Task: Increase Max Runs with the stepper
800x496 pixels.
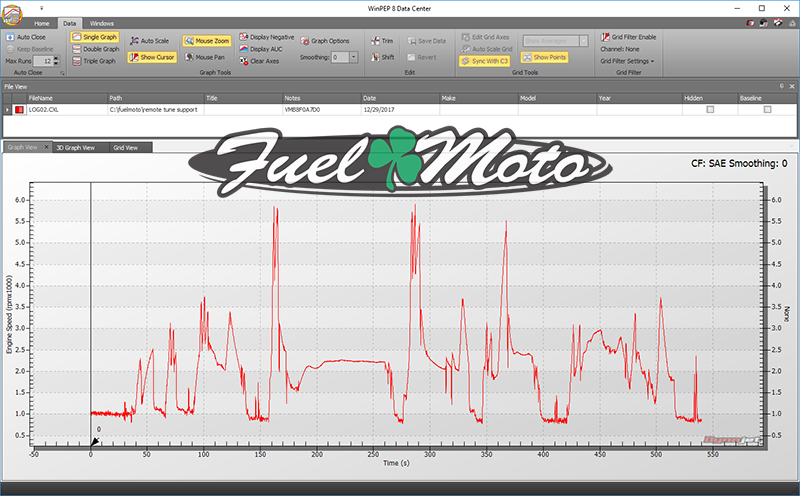Action: click(56, 59)
